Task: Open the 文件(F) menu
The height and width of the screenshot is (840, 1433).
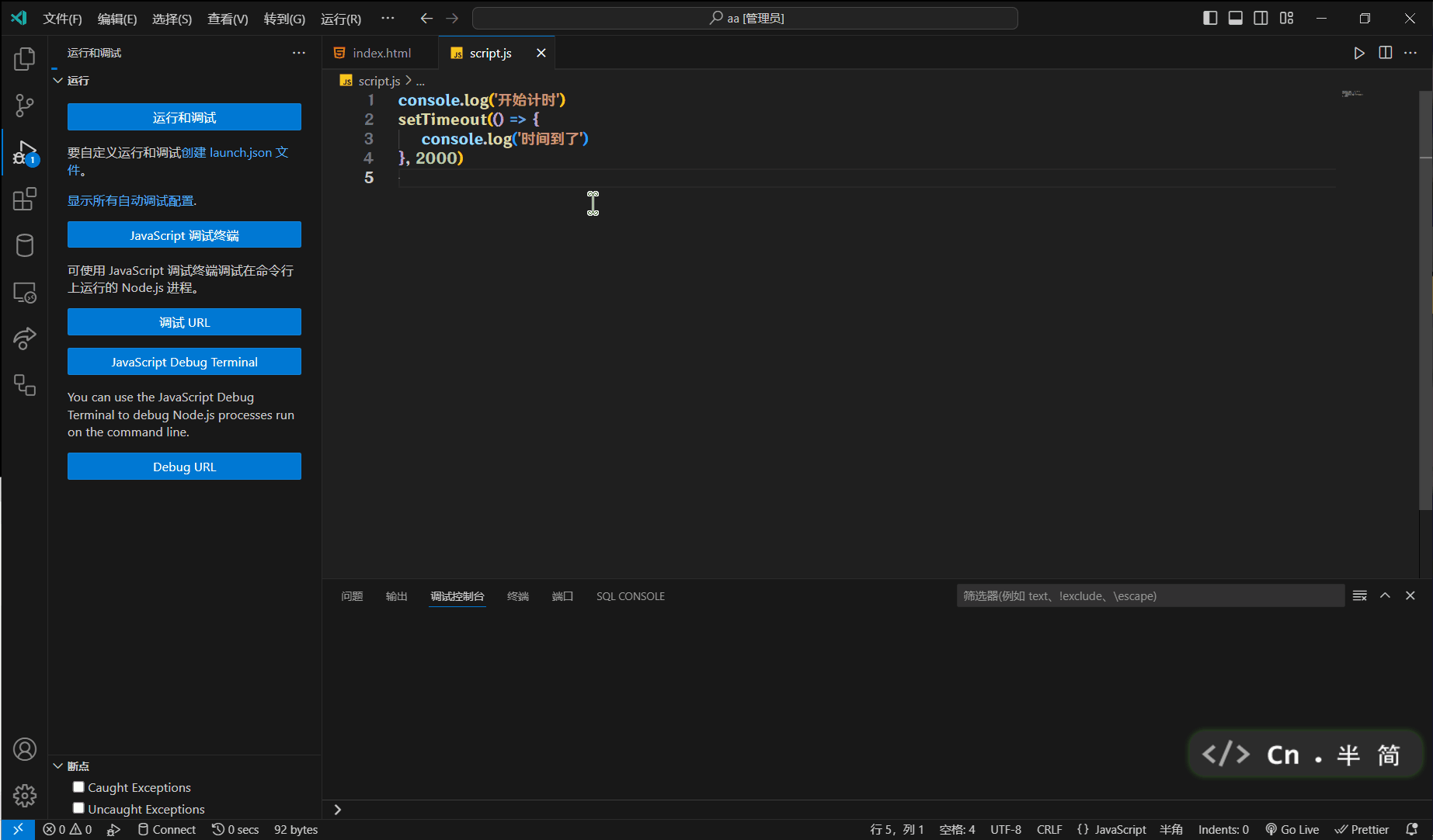Action: click(x=62, y=19)
